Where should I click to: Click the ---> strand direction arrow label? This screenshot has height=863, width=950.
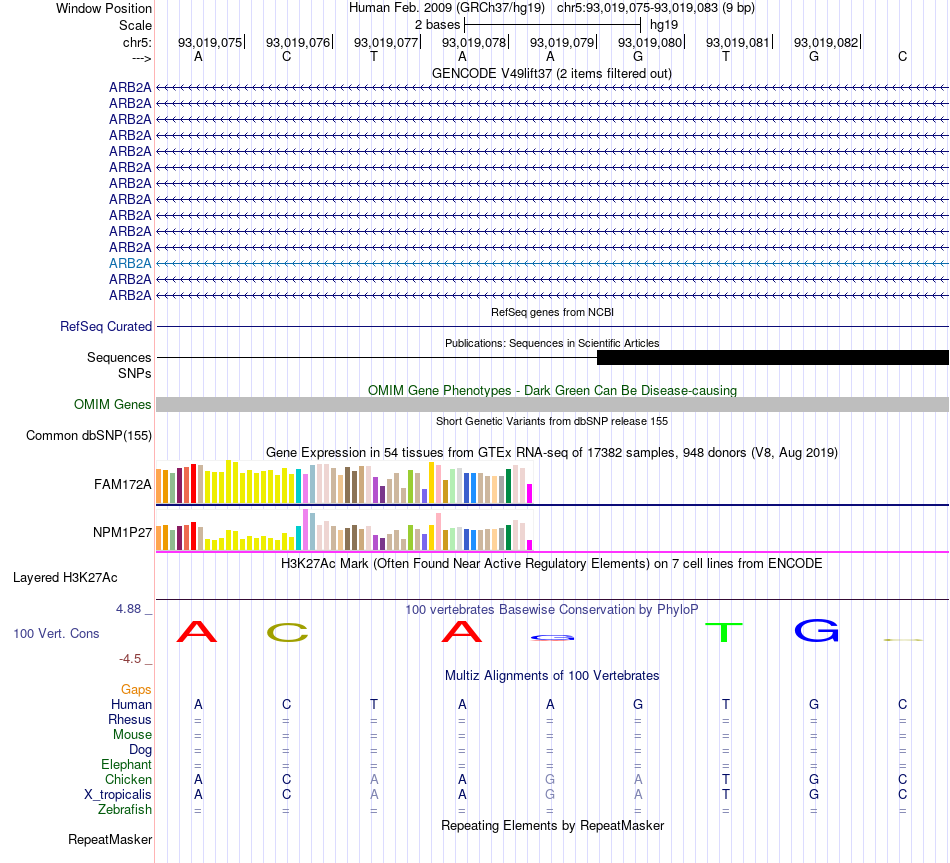coord(141,58)
